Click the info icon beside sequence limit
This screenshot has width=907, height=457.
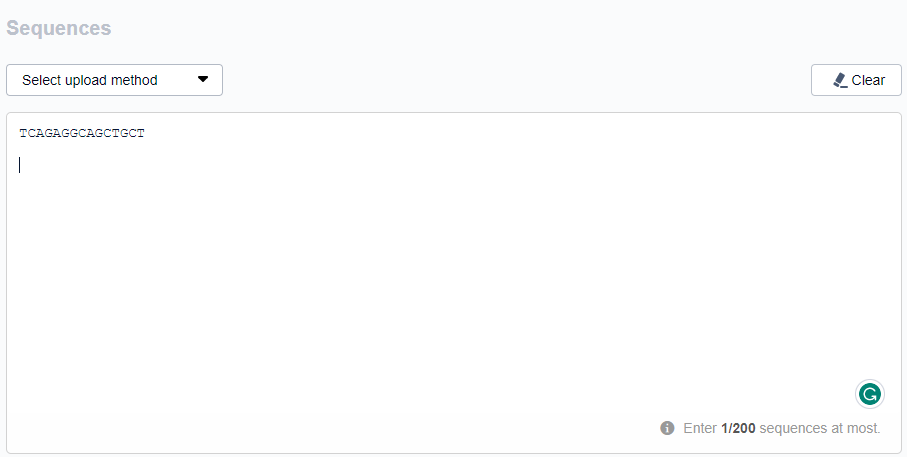pyautogui.click(x=667, y=428)
